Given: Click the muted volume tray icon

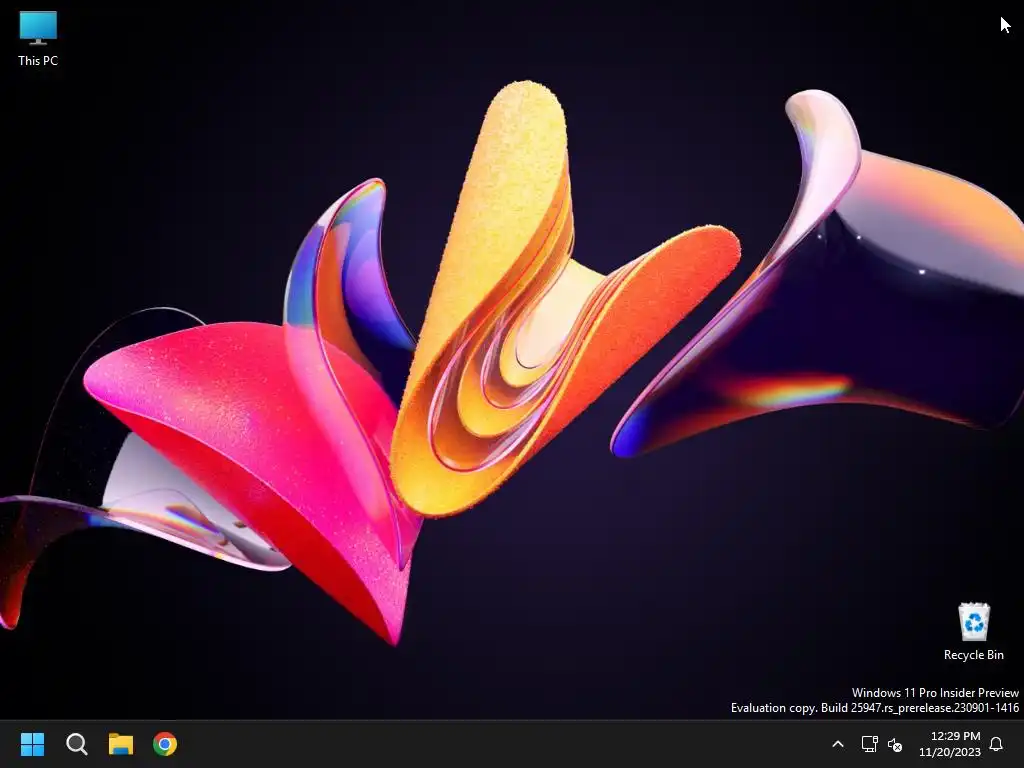Looking at the screenshot, I should coord(895,744).
